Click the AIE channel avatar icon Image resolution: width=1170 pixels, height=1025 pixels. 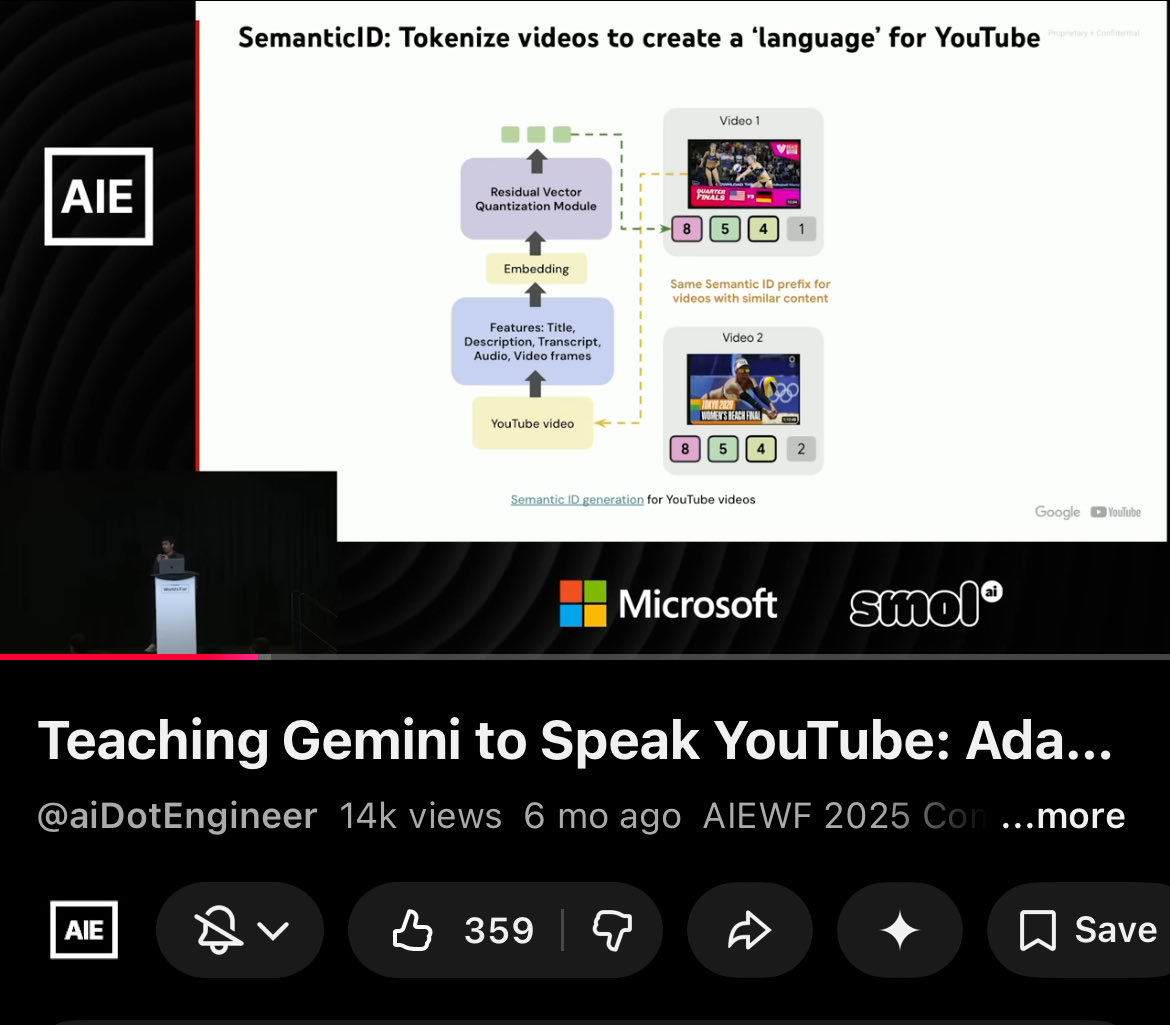pyautogui.click(x=84, y=930)
